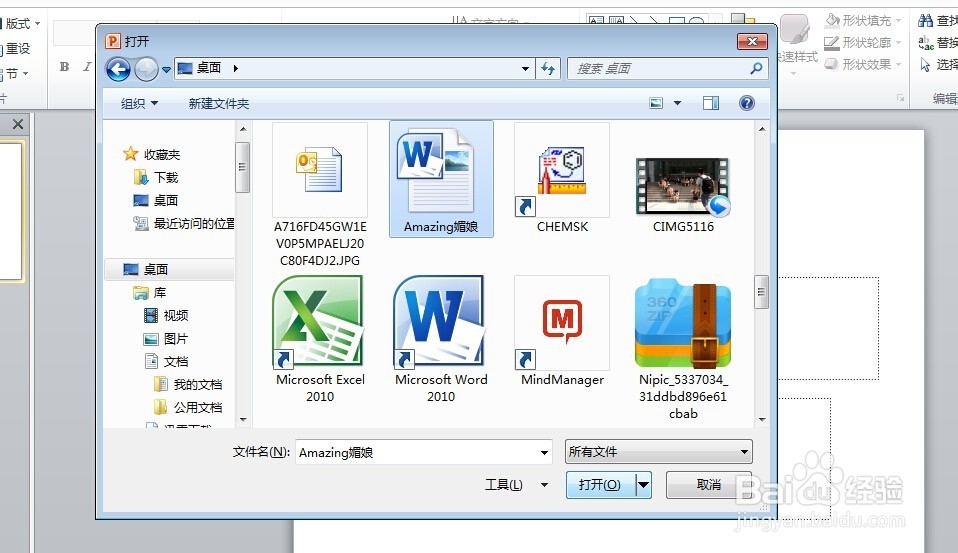This screenshot has width=958, height=553.
Task: Open 形状填充 in PowerPoint ribbon
Action: coord(863,20)
